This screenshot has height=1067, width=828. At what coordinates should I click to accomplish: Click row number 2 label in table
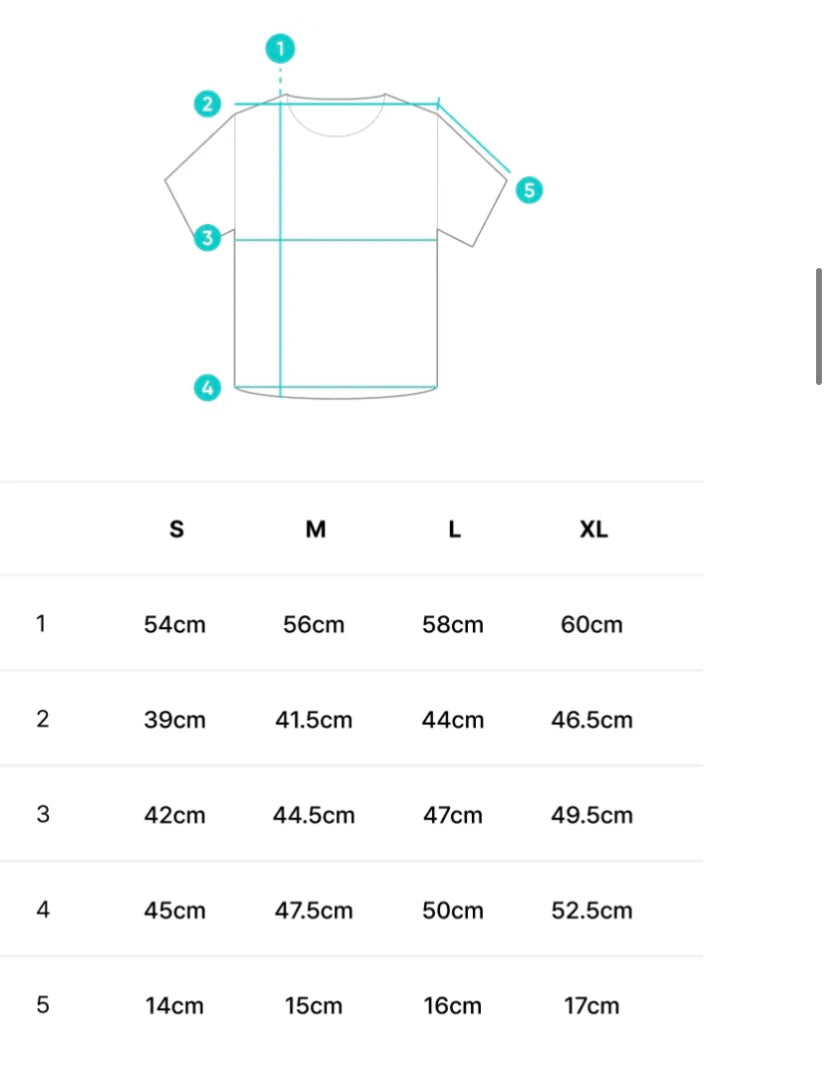pyautogui.click(x=42, y=719)
